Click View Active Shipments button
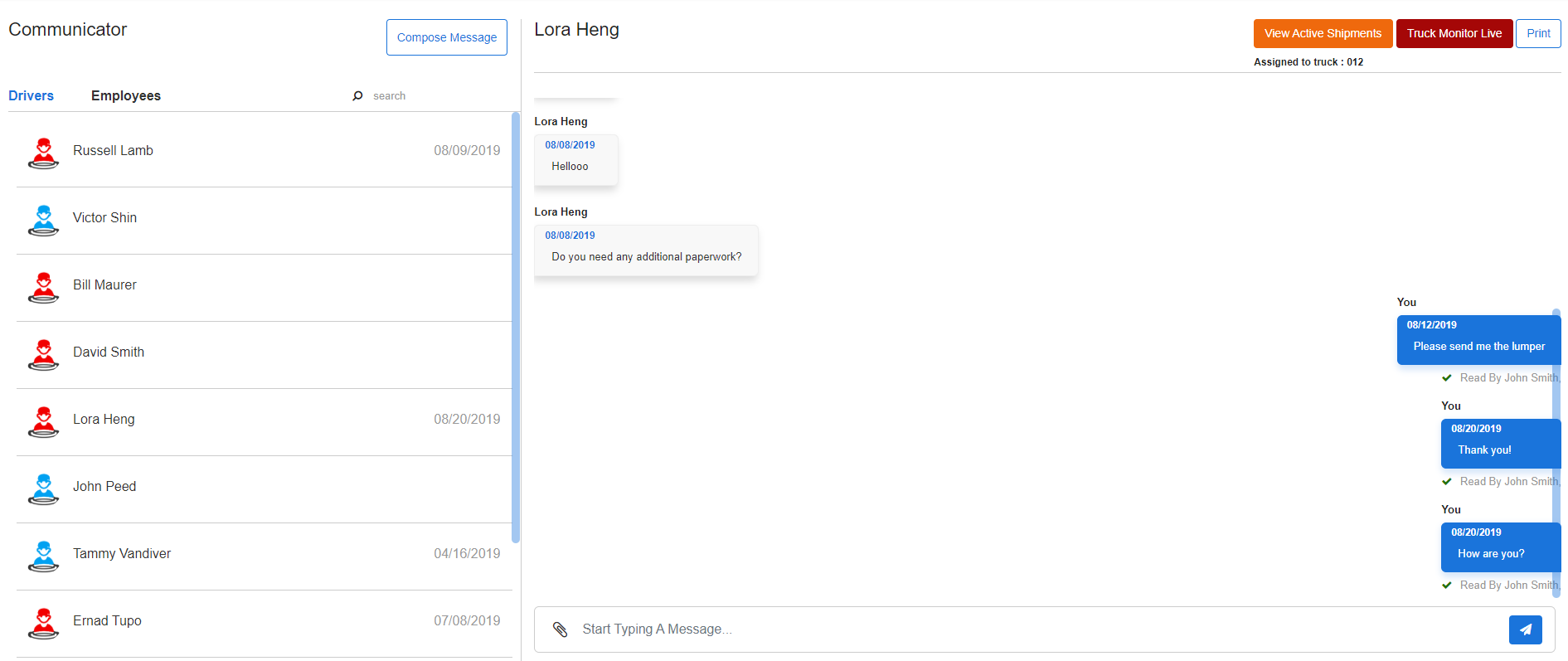 [1323, 33]
